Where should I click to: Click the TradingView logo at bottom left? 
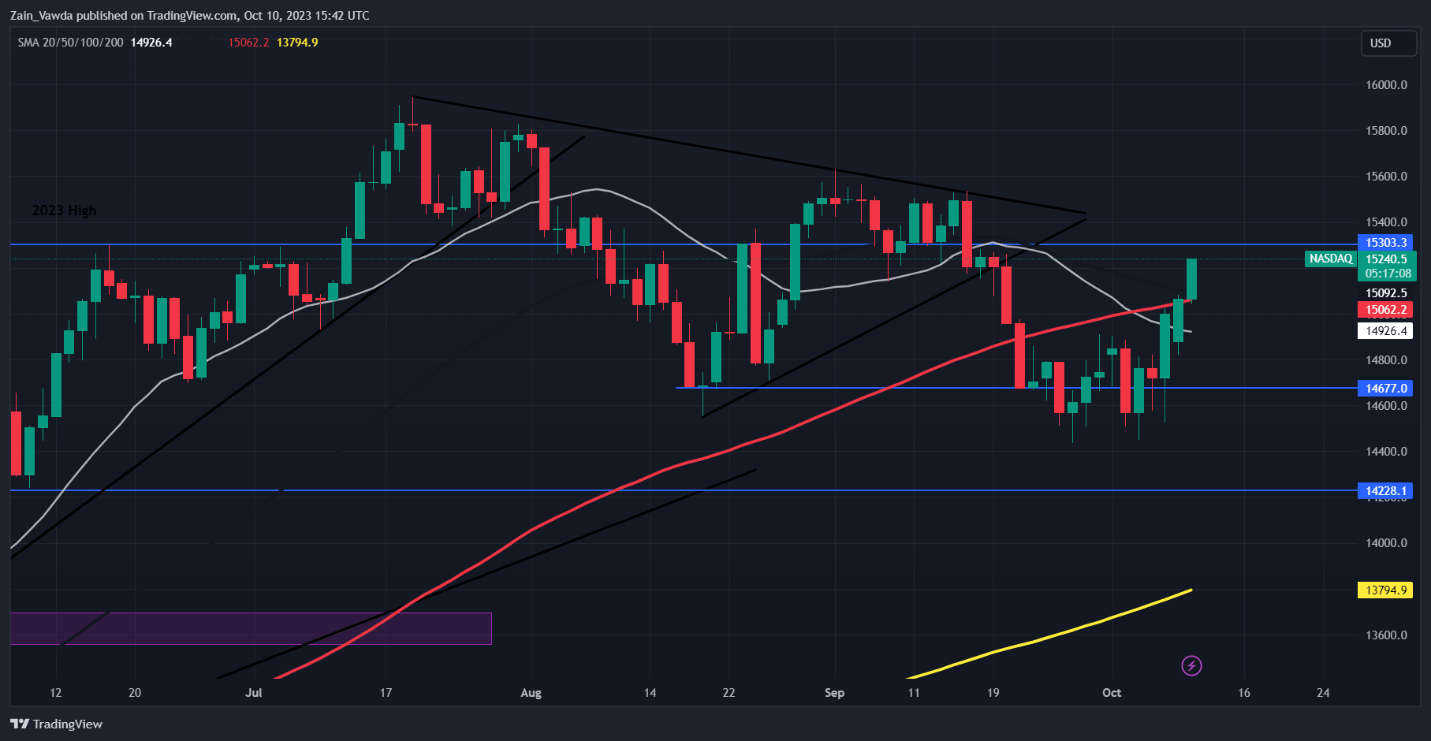(57, 723)
